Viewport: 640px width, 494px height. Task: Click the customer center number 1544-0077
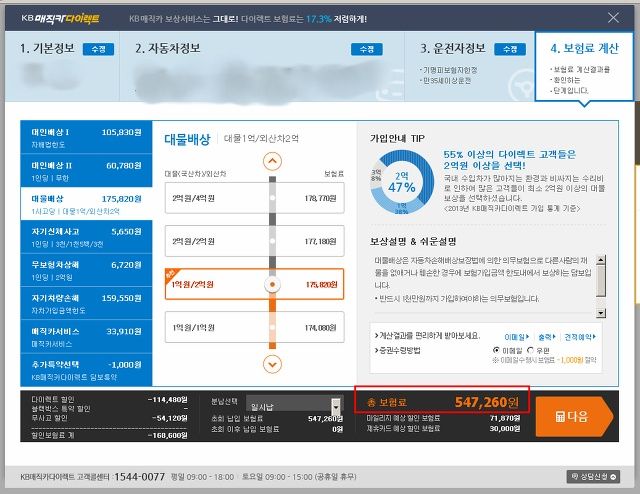(x=140, y=476)
